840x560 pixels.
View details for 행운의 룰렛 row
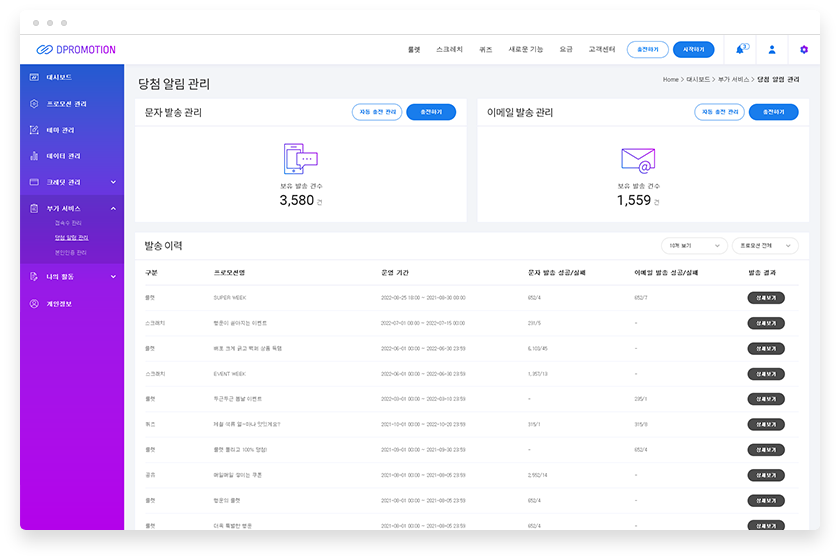click(x=766, y=501)
